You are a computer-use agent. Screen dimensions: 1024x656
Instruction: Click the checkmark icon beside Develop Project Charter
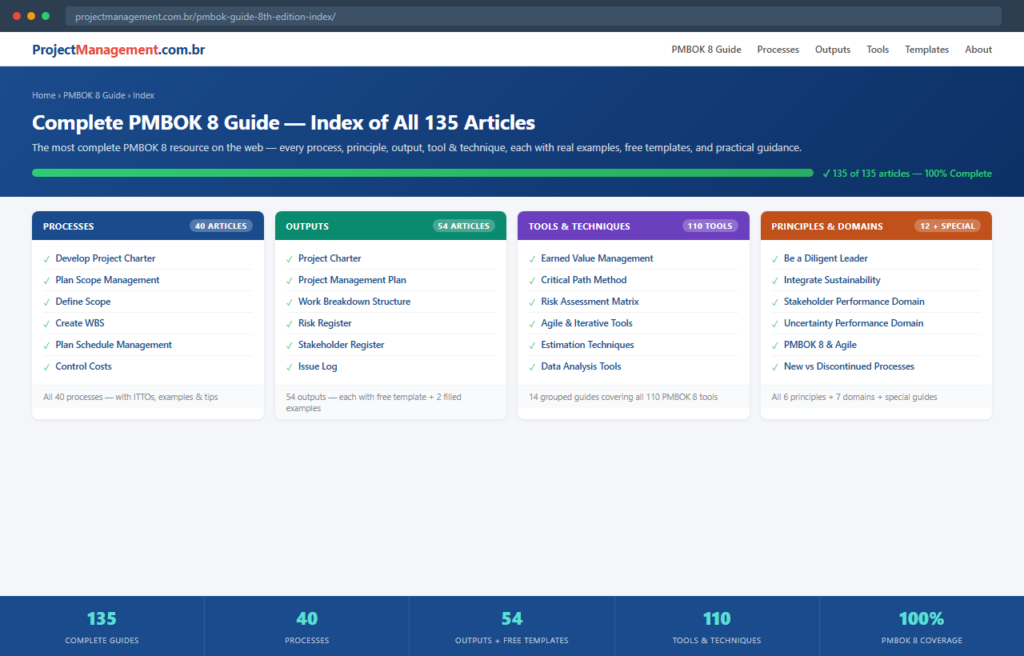[47, 259]
